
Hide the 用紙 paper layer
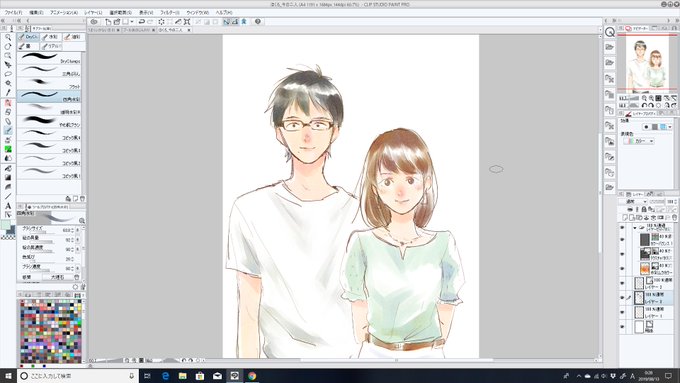click(x=622, y=327)
